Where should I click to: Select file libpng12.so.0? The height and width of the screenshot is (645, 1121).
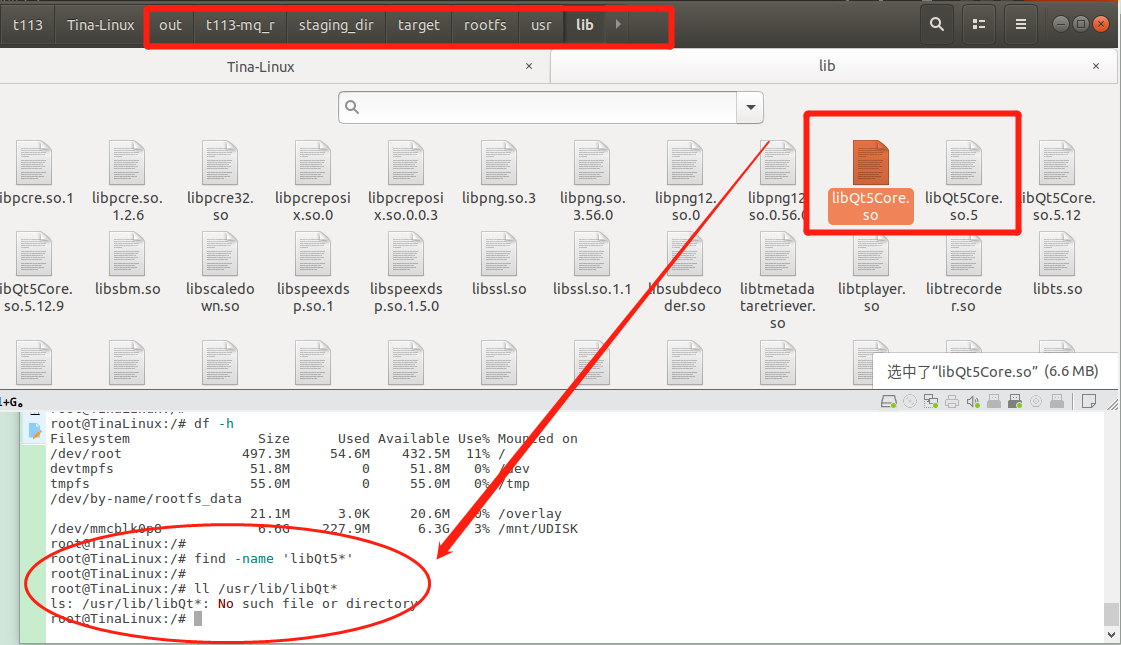(x=685, y=182)
